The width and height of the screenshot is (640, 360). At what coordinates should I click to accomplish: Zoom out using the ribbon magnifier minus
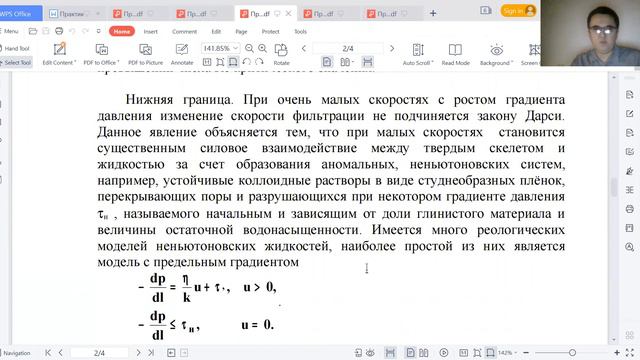coord(249,49)
